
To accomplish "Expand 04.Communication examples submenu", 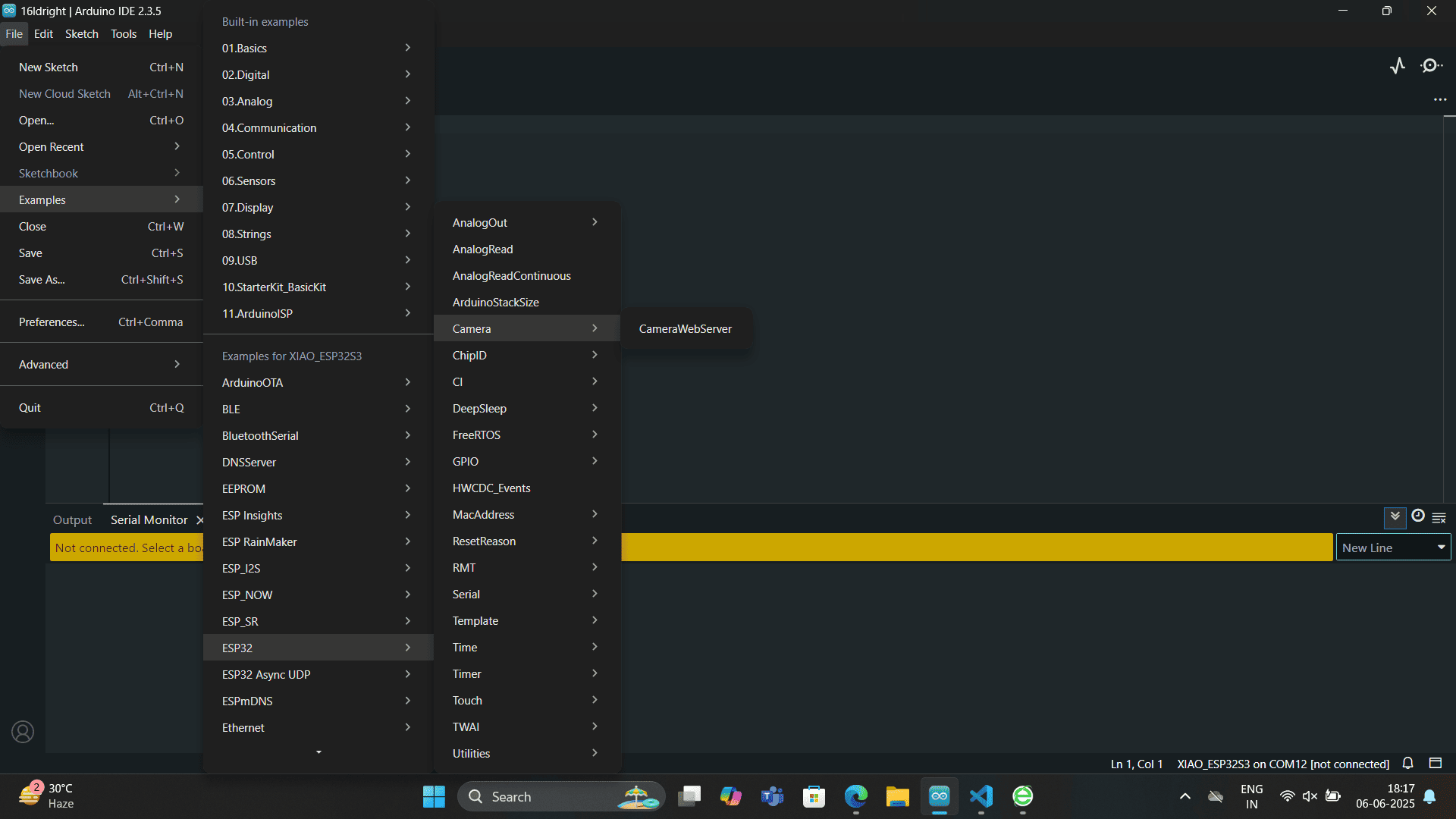I will click(318, 128).
